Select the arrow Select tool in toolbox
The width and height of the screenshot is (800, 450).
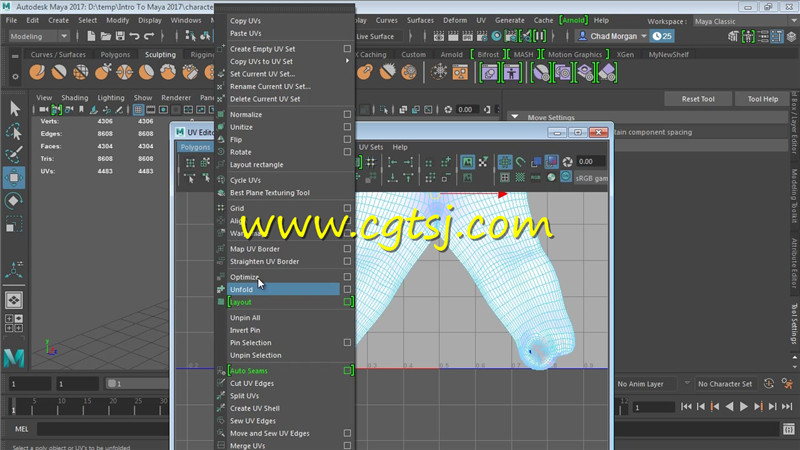14,108
